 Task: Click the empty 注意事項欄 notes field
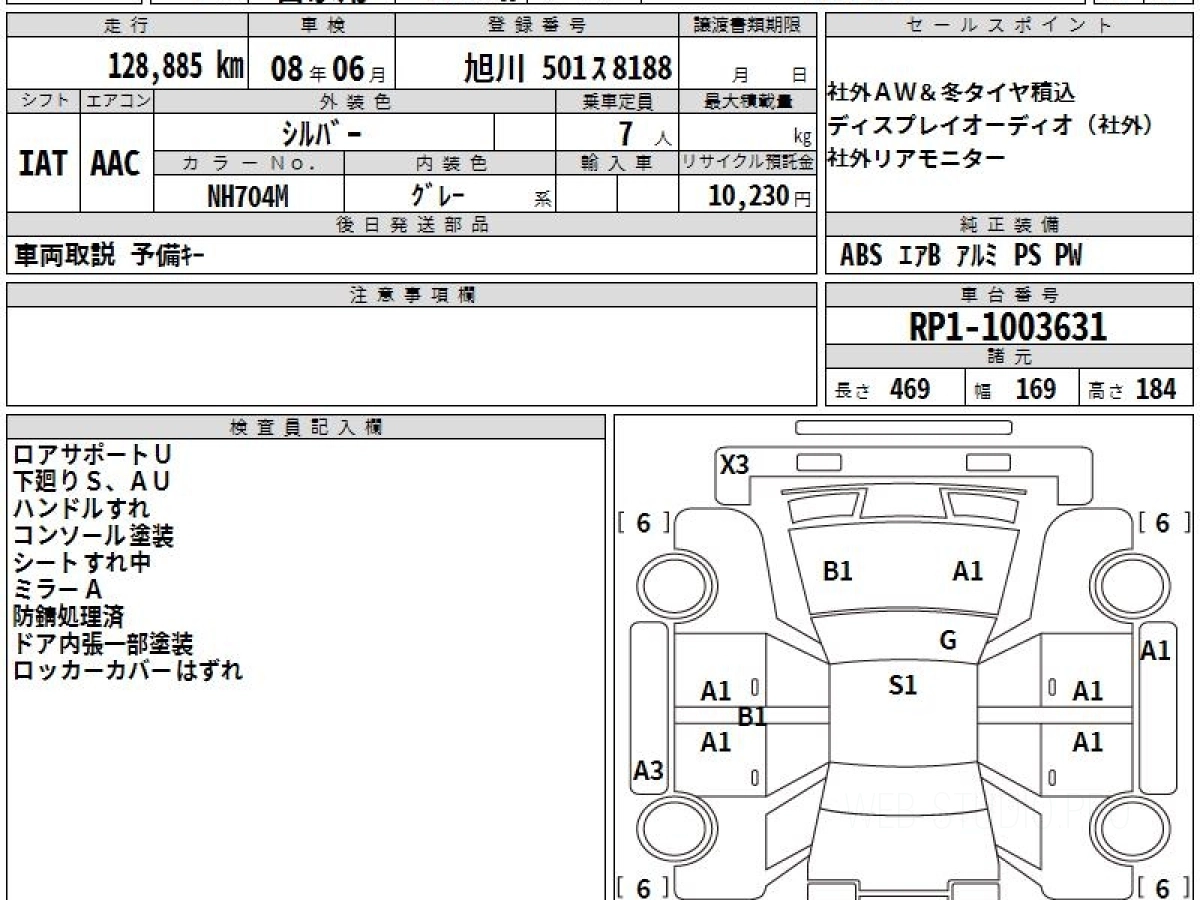(411, 356)
